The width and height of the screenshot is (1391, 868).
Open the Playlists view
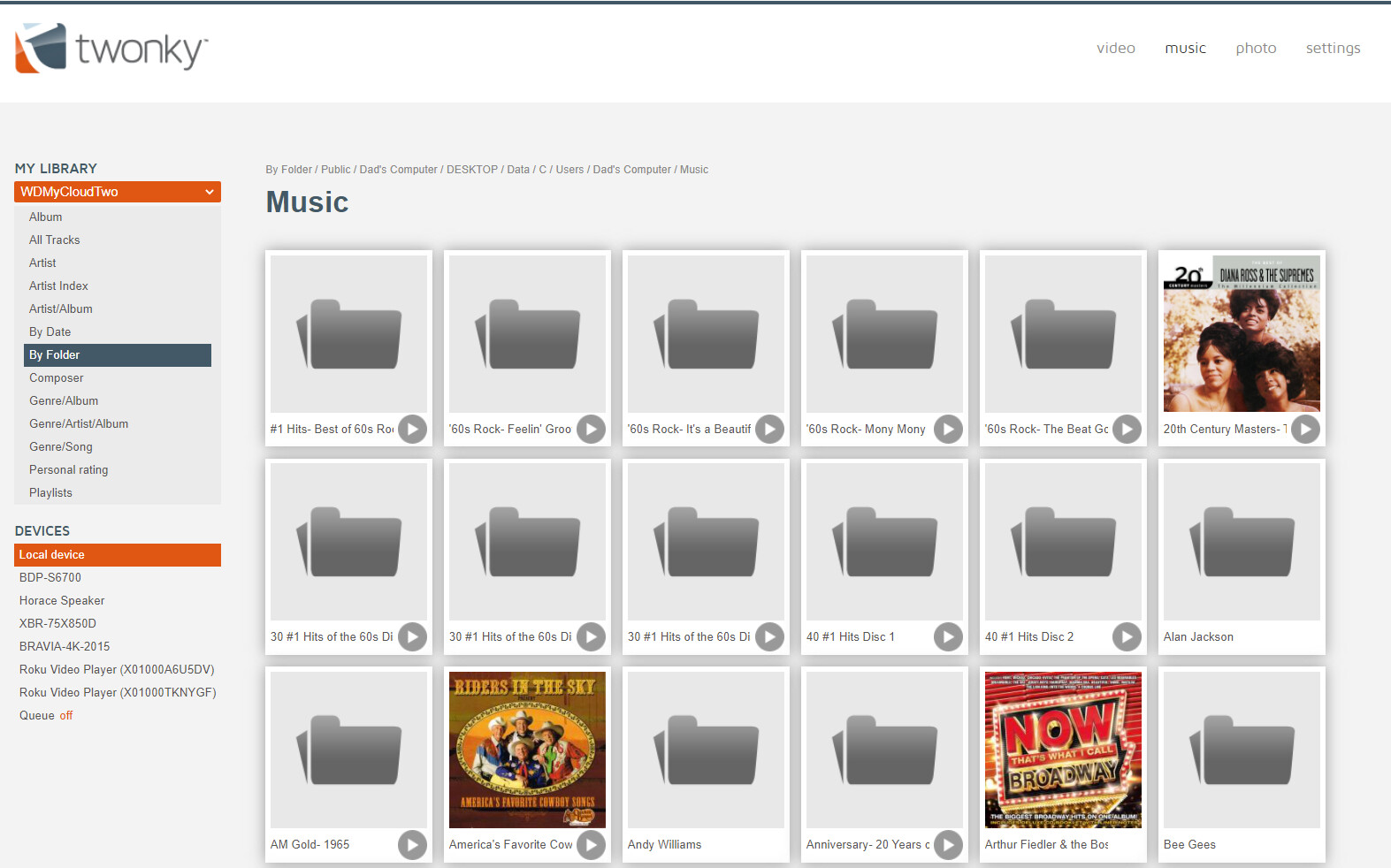pos(51,493)
